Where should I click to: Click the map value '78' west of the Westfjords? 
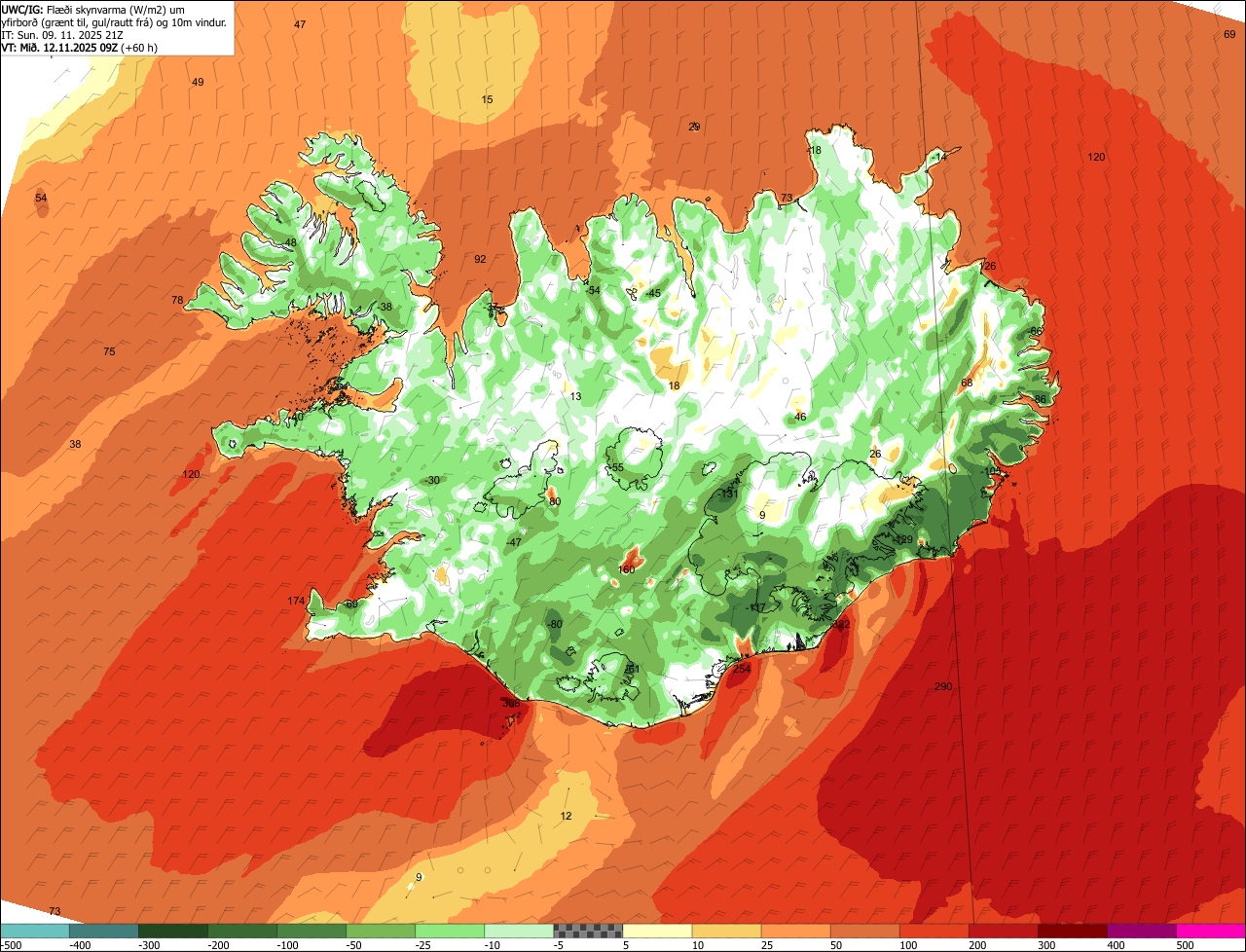tap(177, 300)
